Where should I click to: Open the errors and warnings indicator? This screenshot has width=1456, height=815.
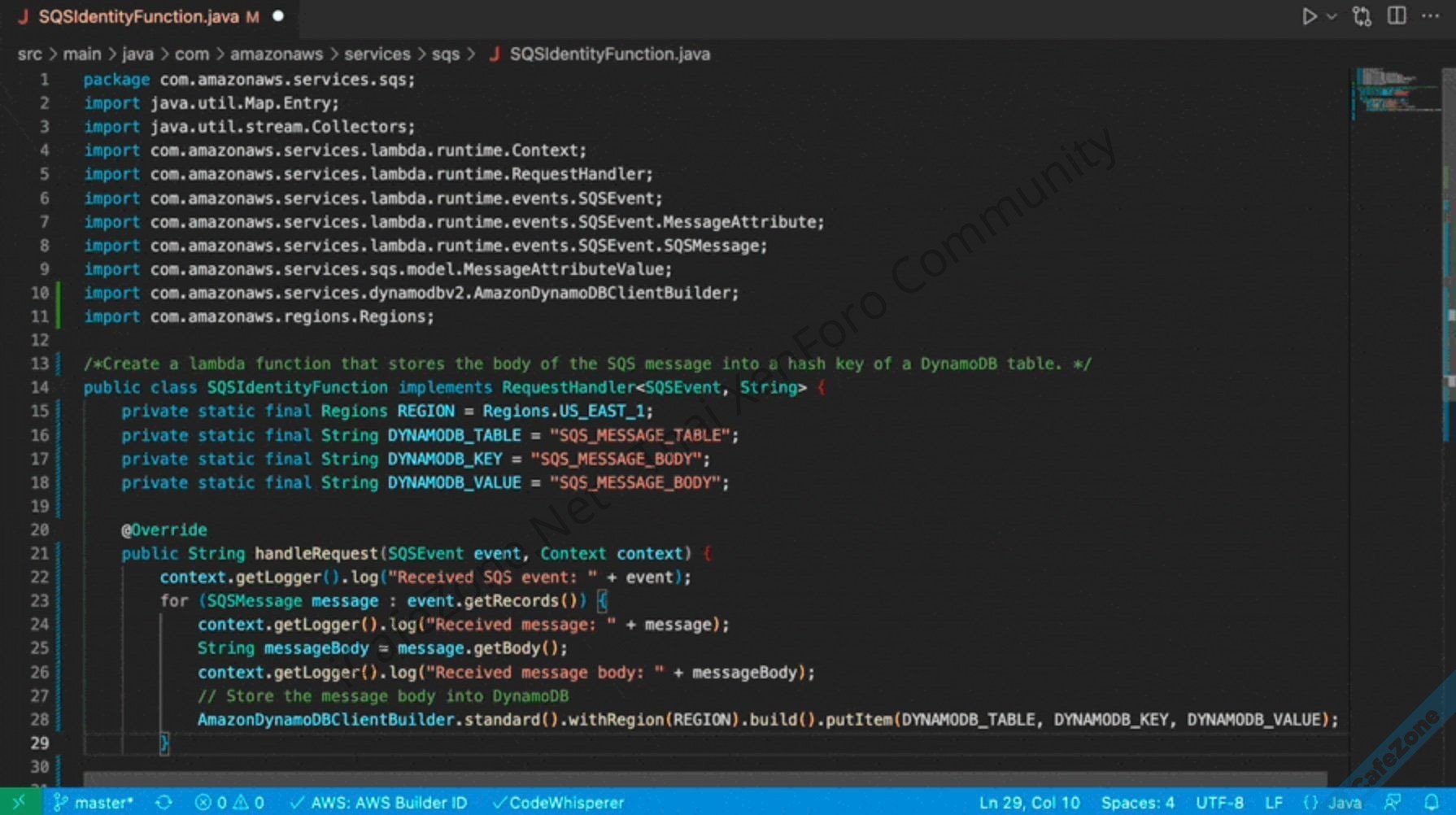(229, 802)
